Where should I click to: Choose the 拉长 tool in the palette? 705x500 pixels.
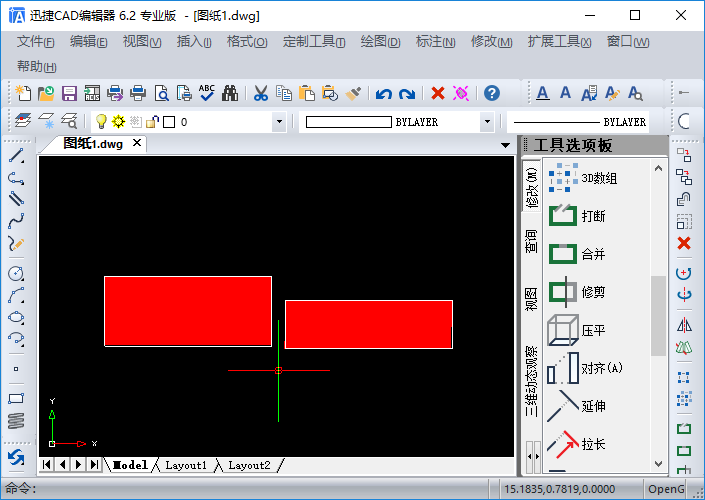577,444
